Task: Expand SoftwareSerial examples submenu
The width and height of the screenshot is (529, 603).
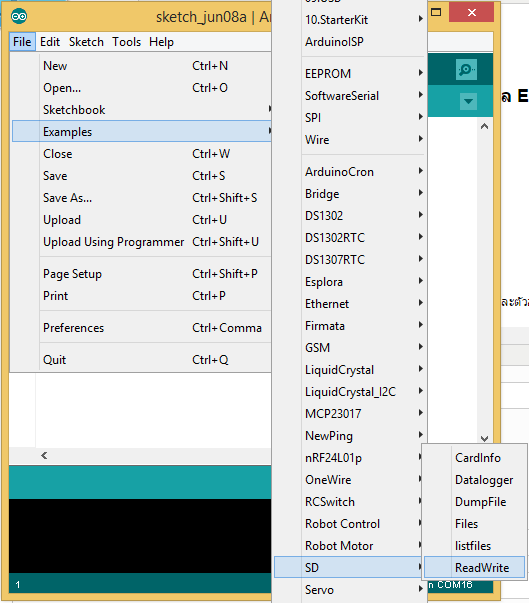Action: [x=350, y=95]
